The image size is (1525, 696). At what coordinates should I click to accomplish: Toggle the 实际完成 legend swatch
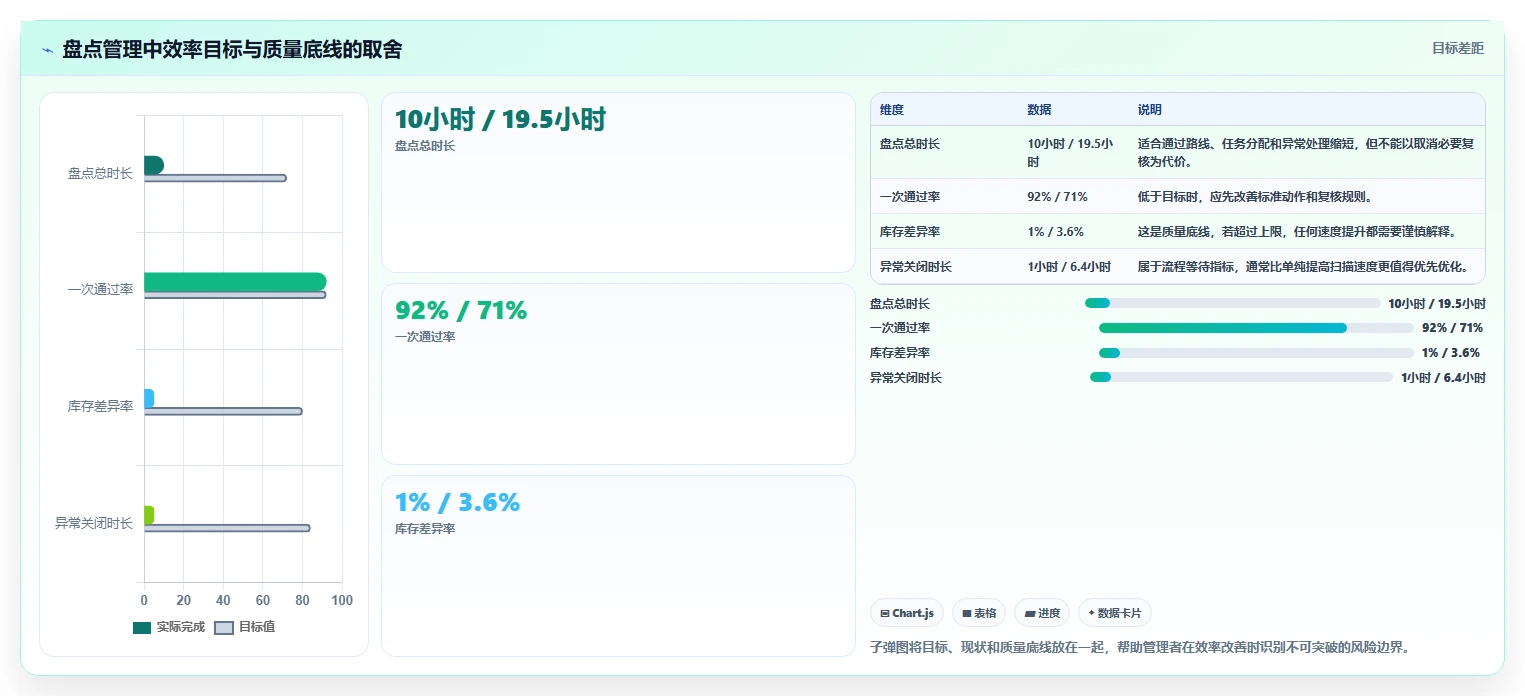pyautogui.click(x=142, y=628)
